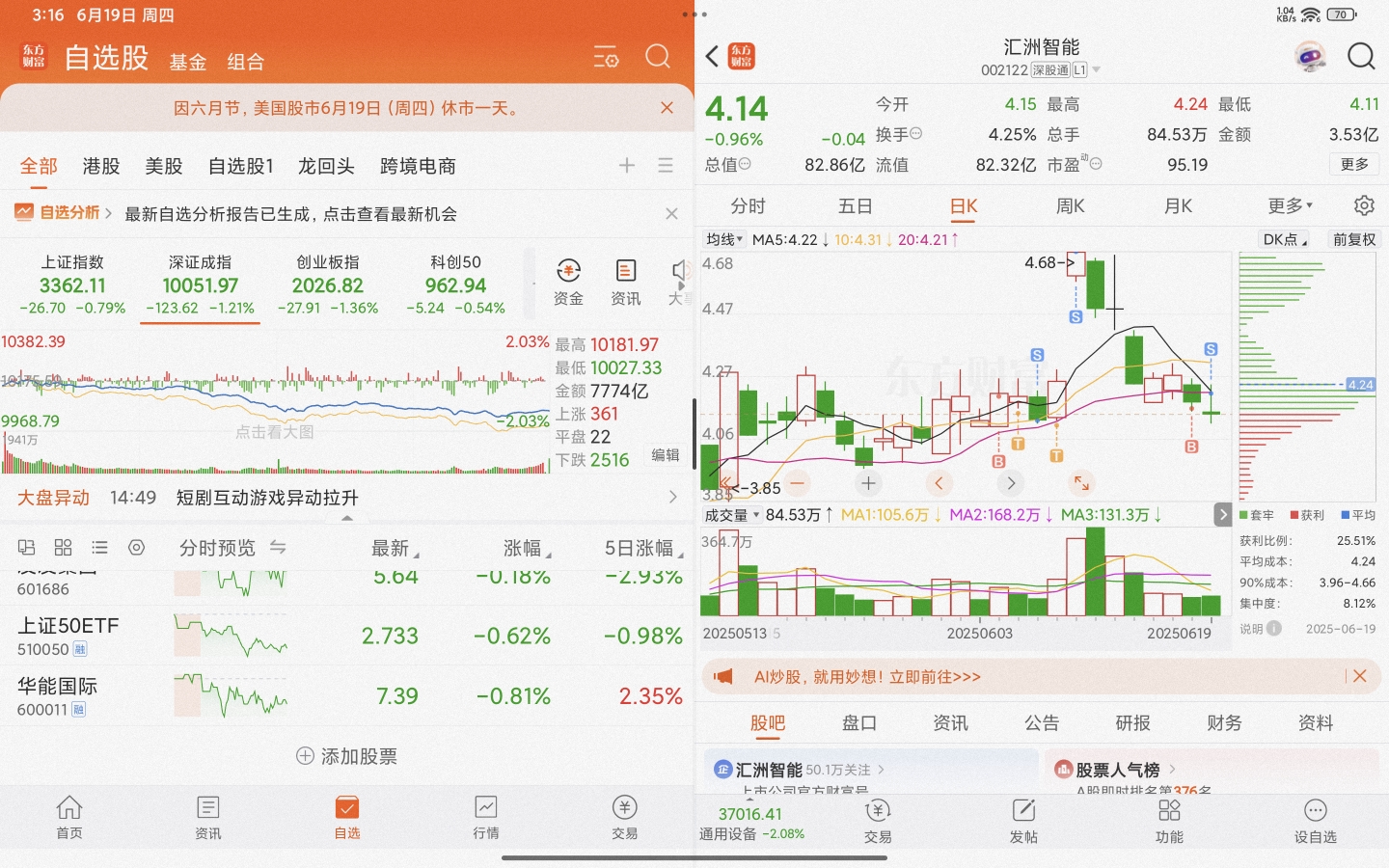
Task: Show info for 总值 circle icon
Action: [745, 164]
